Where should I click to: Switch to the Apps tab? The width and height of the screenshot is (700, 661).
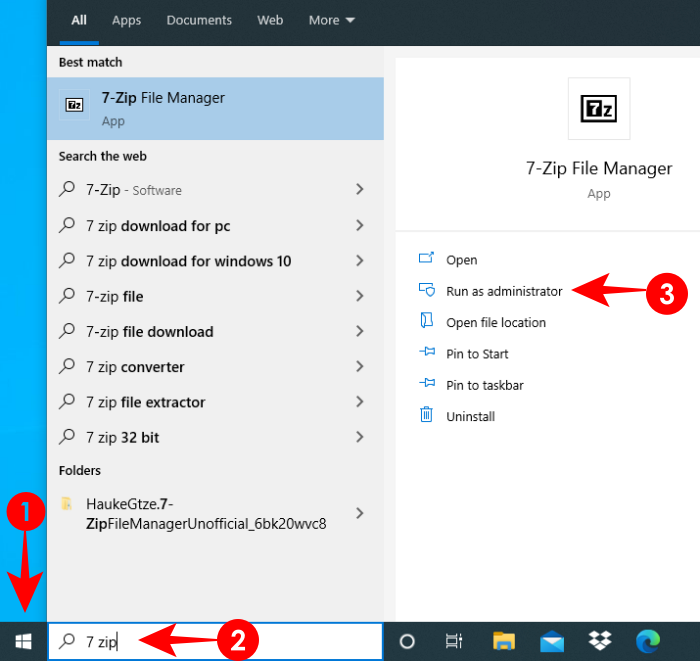click(126, 20)
